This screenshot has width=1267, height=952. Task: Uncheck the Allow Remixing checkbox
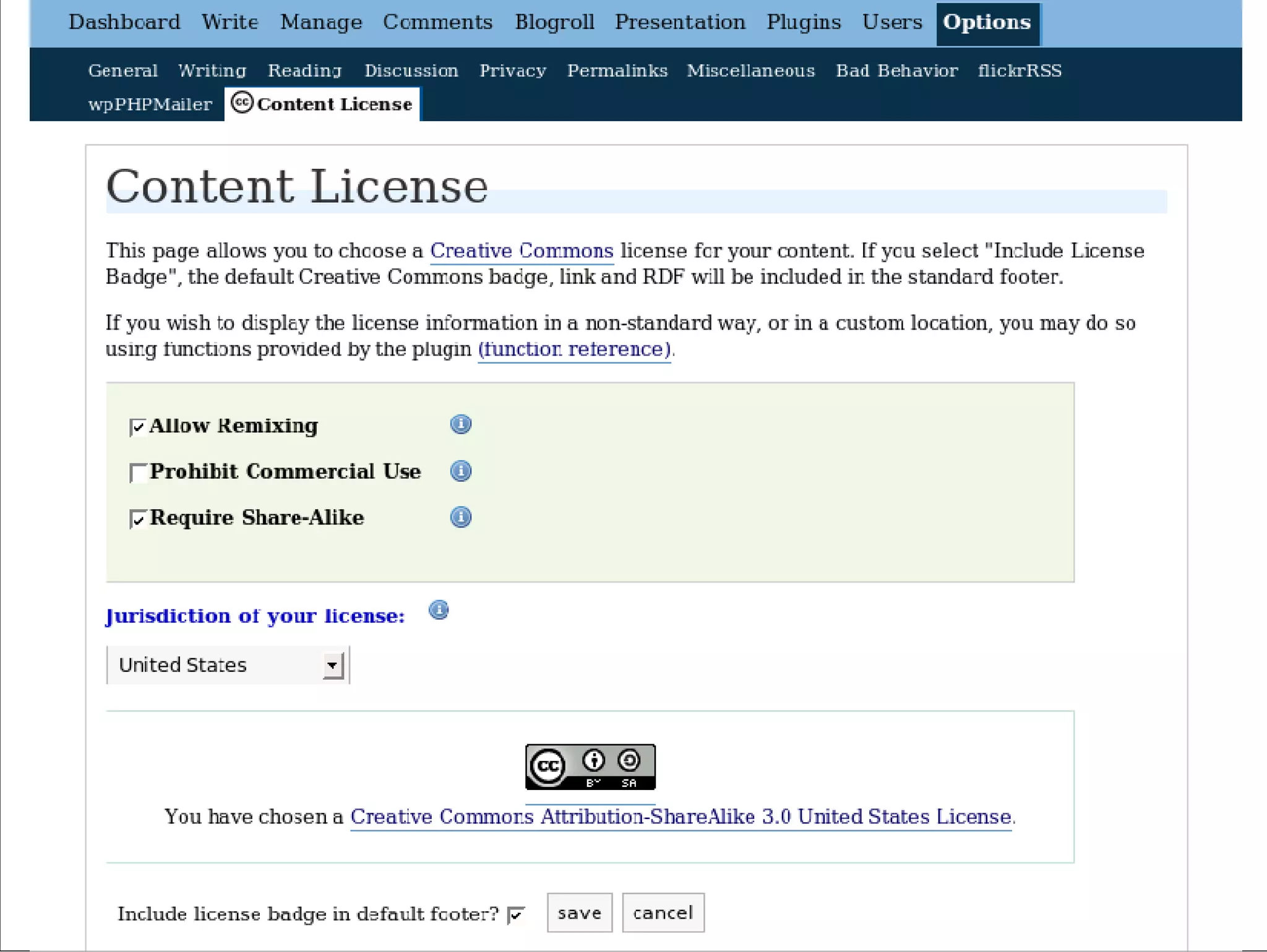(x=137, y=427)
